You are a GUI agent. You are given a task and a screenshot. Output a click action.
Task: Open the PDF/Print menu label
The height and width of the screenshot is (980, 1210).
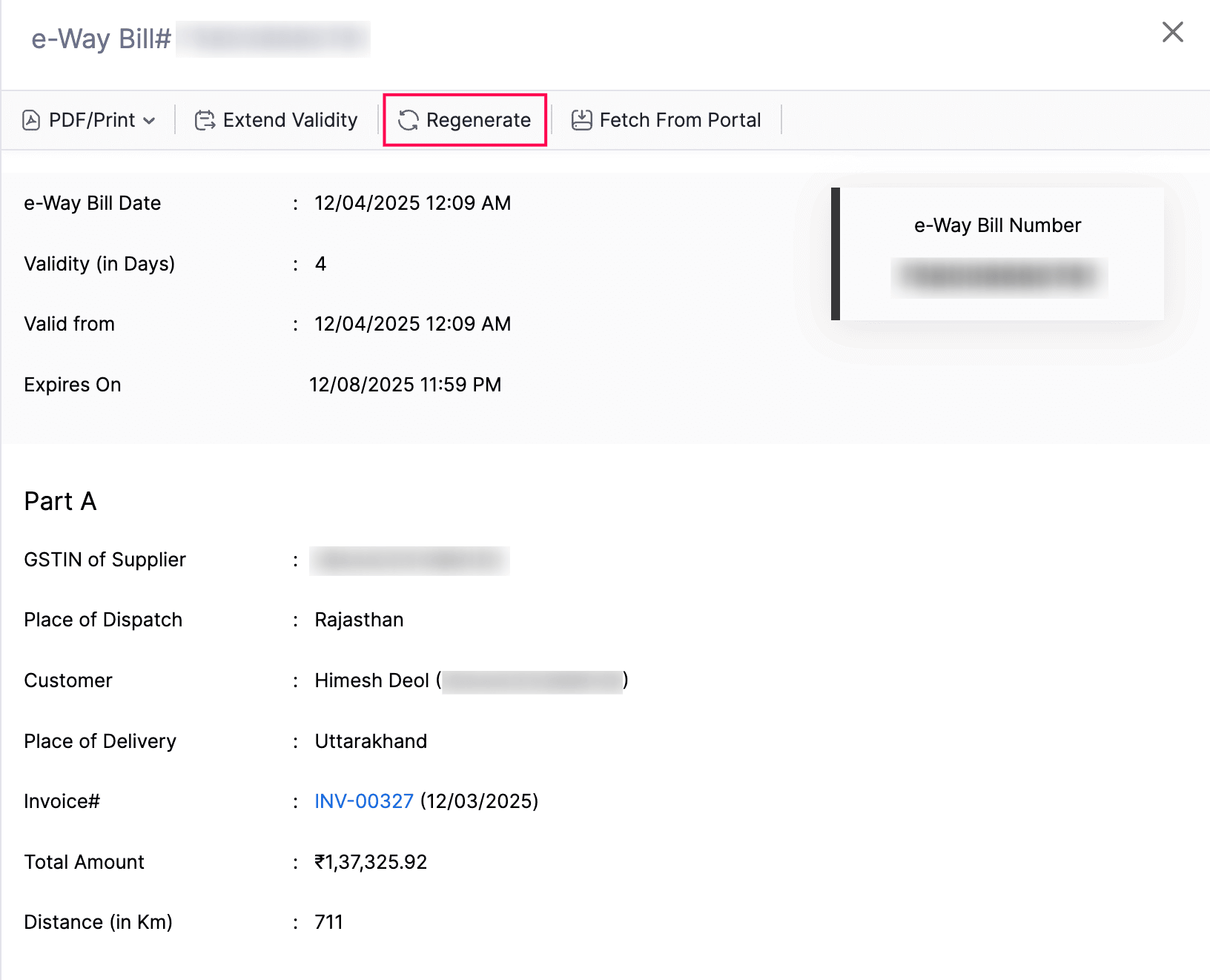(92, 120)
